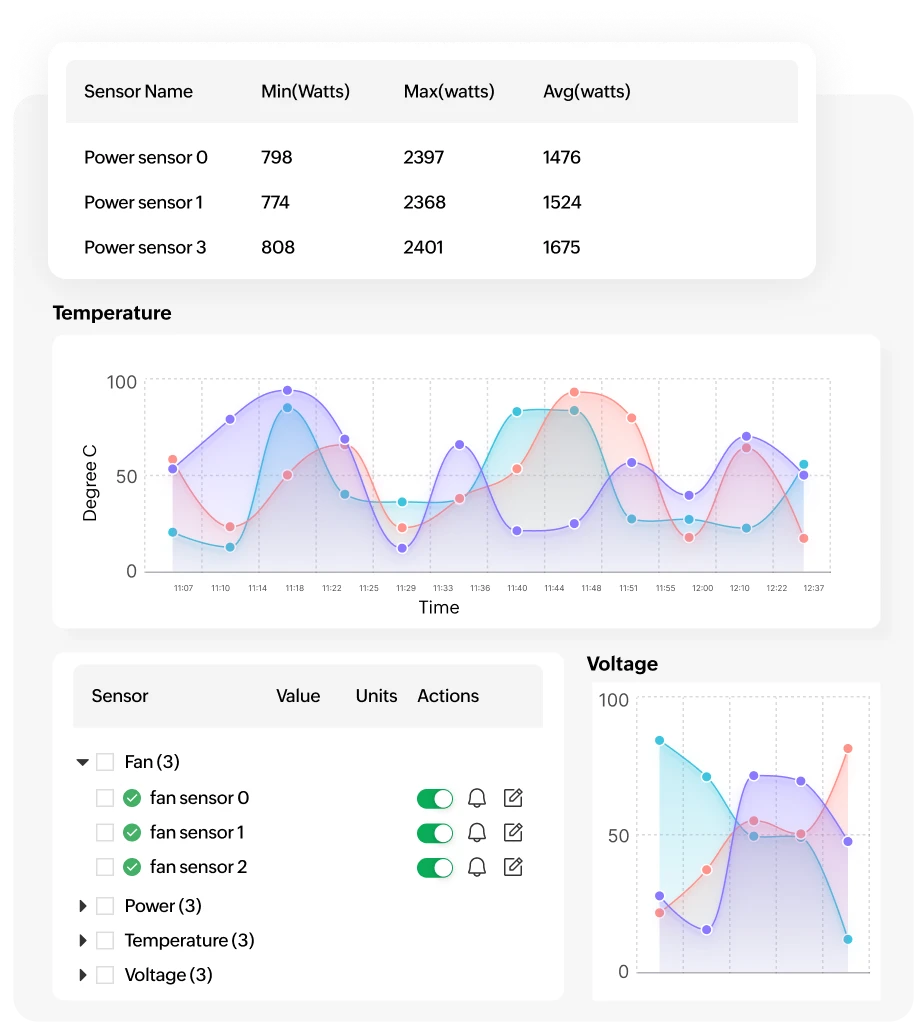Disable the toggle switch for fan sensor 0
This screenshot has width=914, height=1022.
point(435,798)
